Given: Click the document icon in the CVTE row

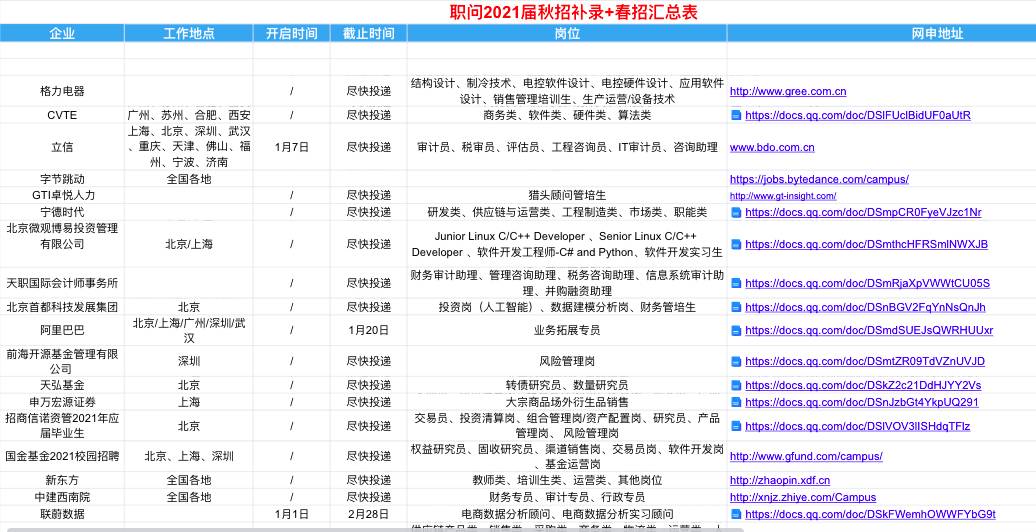Looking at the screenshot, I should coord(735,115).
